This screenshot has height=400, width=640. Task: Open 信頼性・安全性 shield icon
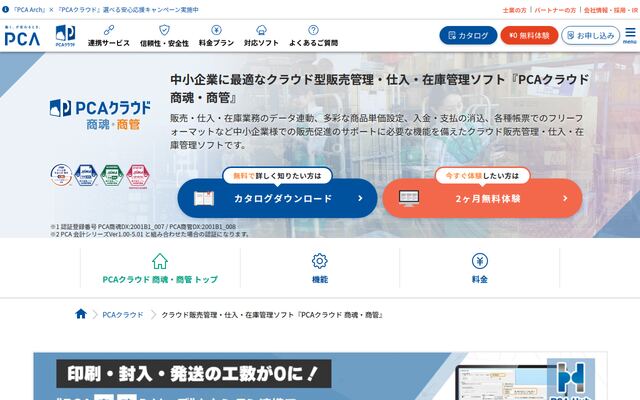[164, 30]
